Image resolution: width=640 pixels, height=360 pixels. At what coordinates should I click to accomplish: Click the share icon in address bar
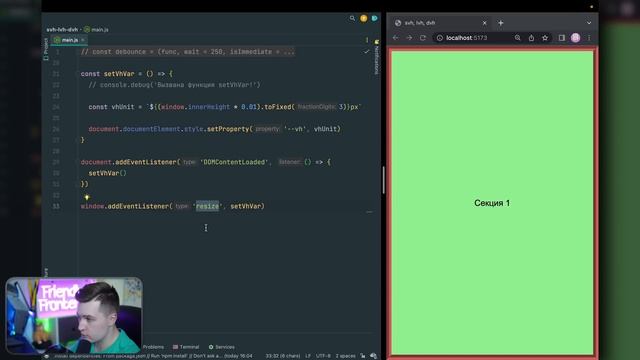coord(531,38)
